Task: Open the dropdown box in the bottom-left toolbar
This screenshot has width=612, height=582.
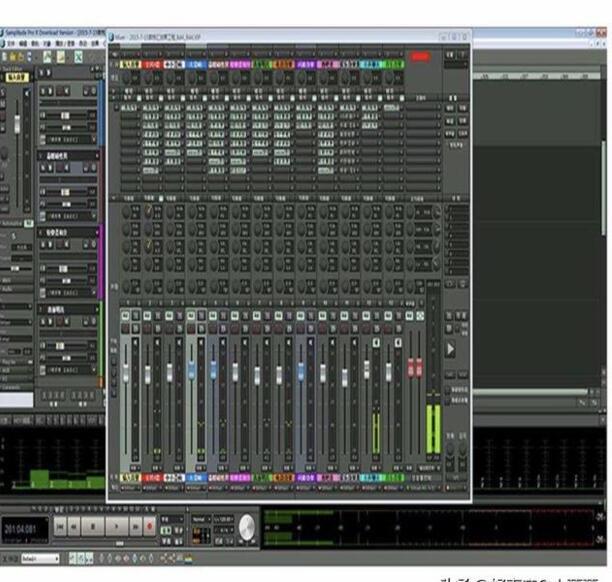Action: [x=41, y=559]
